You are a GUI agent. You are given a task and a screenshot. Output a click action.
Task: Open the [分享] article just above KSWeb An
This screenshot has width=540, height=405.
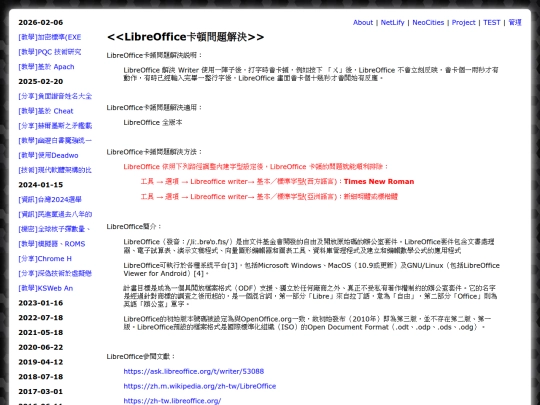coord(55,273)
